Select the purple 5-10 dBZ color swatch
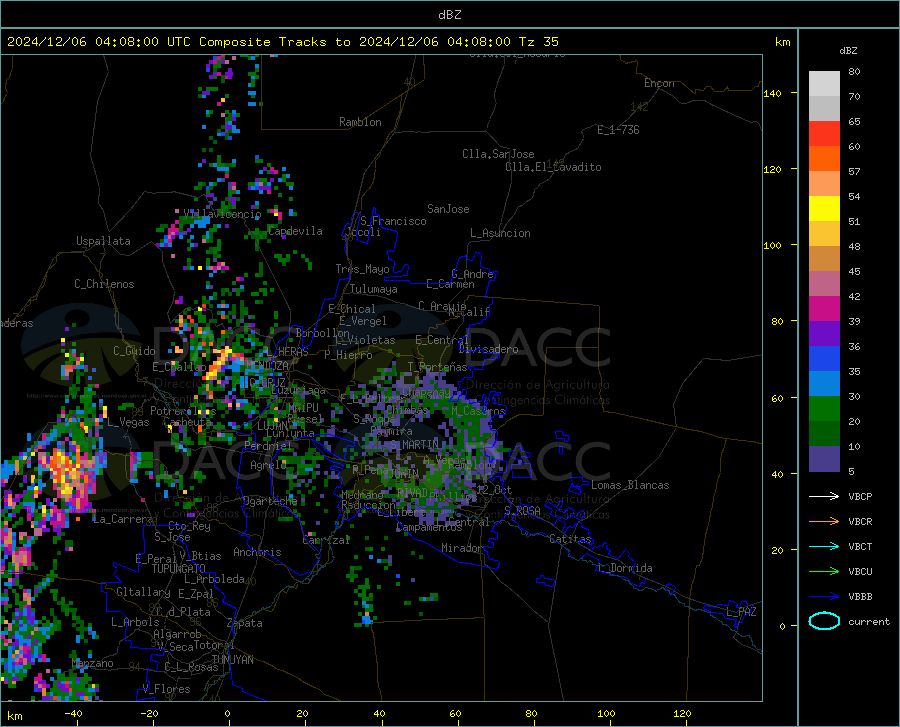 click(x=824, y=458)
